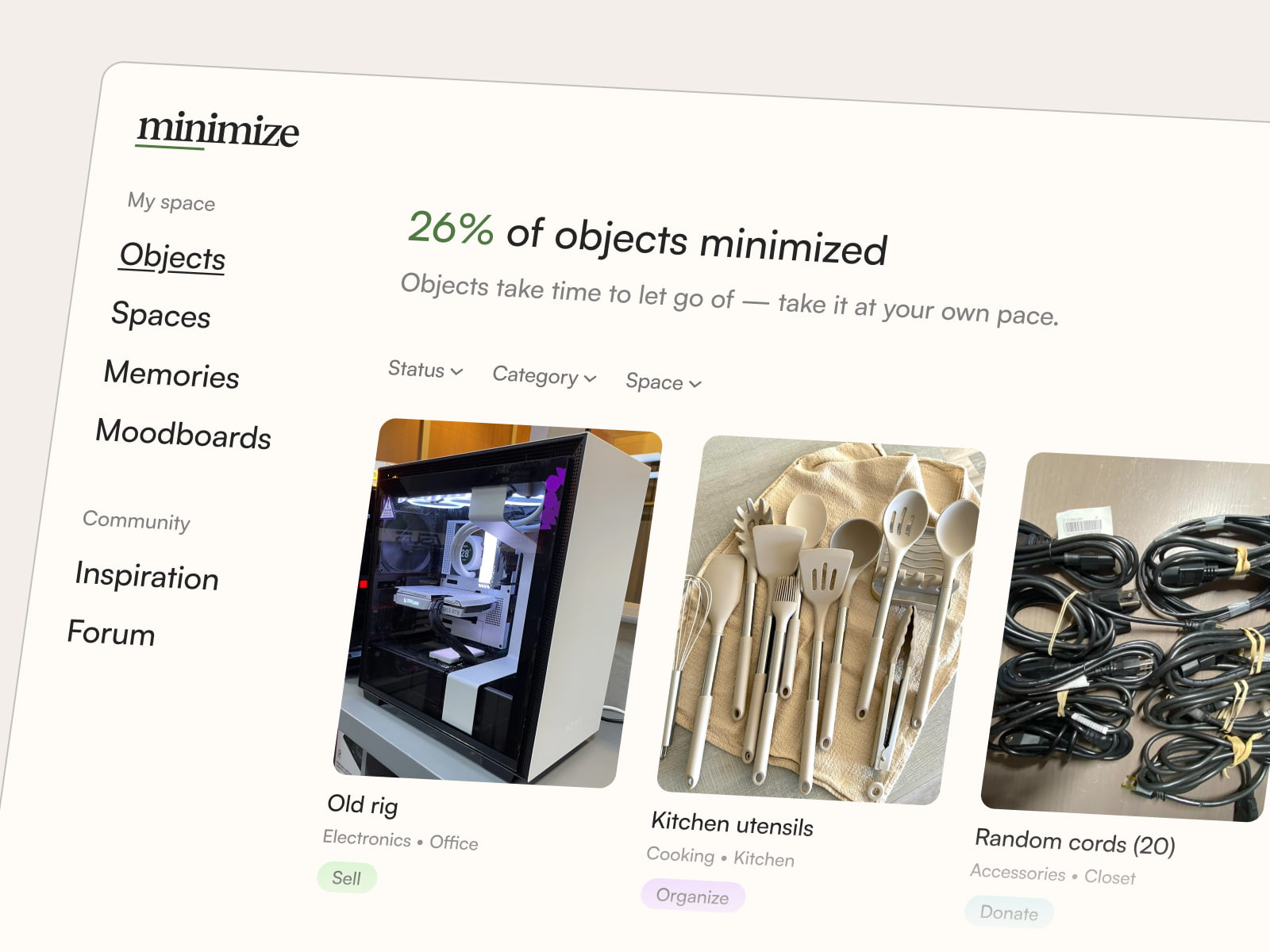Viewport: 1270px width, 952px height.
Task: Open the Memories page
Action: tap(171, 377)
